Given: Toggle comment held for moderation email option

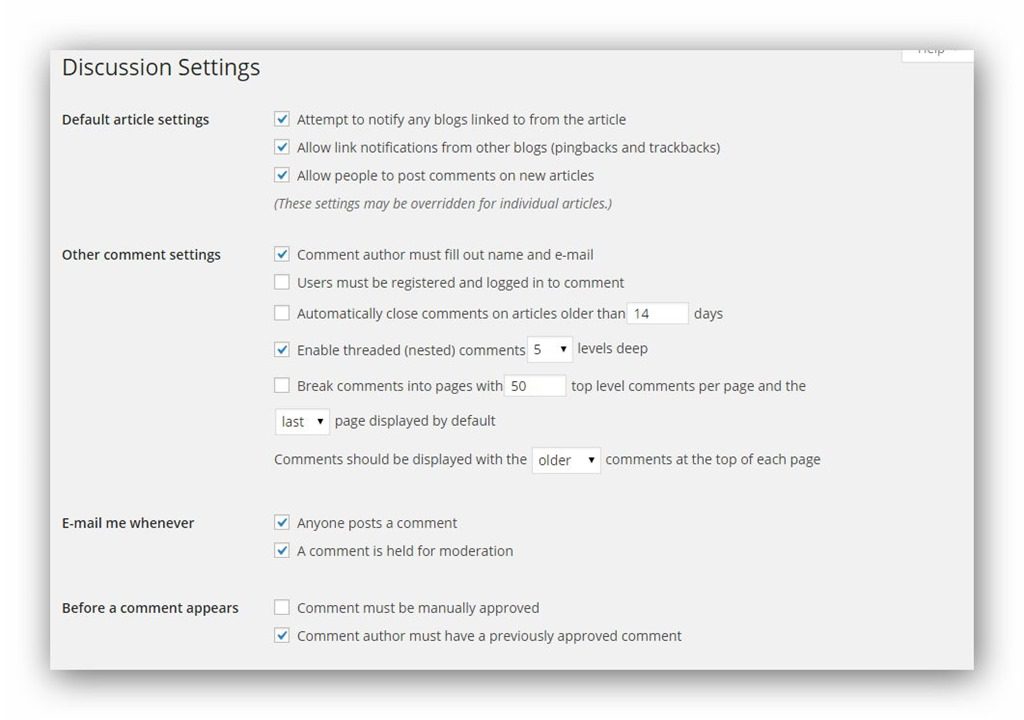Looking at the screenshot, I should [282, 550].
